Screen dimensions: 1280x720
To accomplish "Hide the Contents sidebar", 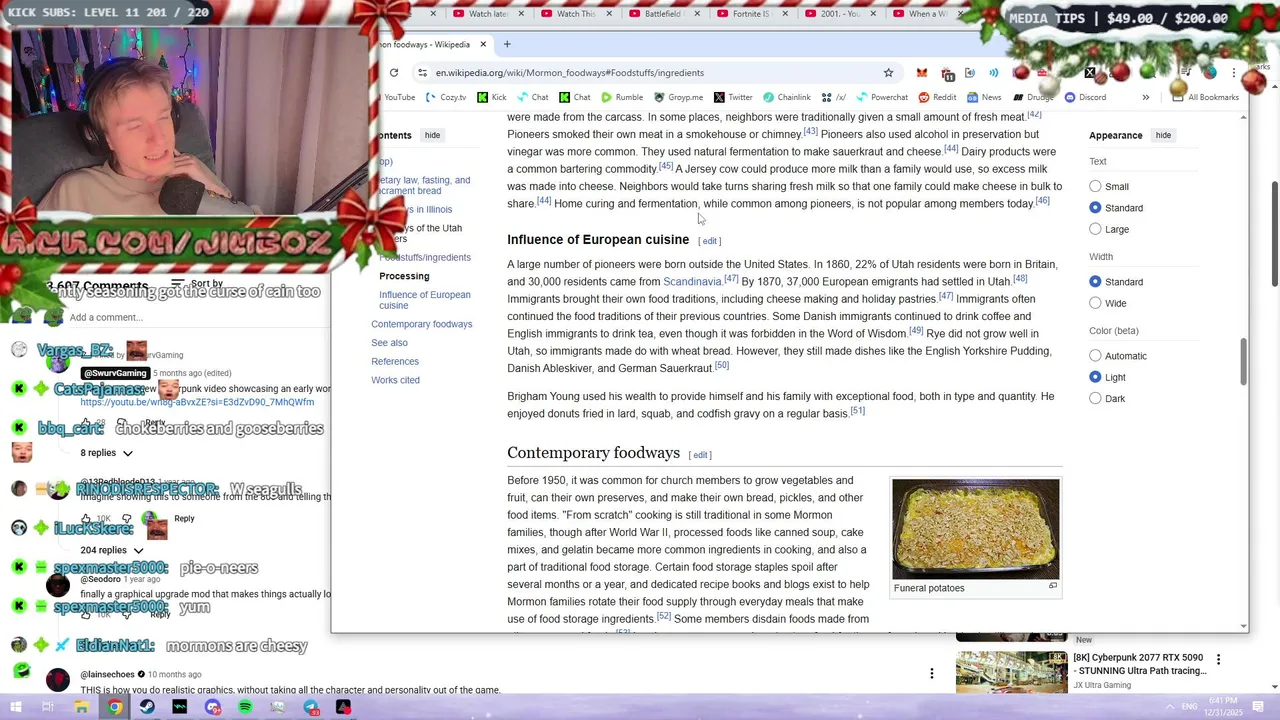I will 432,135.
